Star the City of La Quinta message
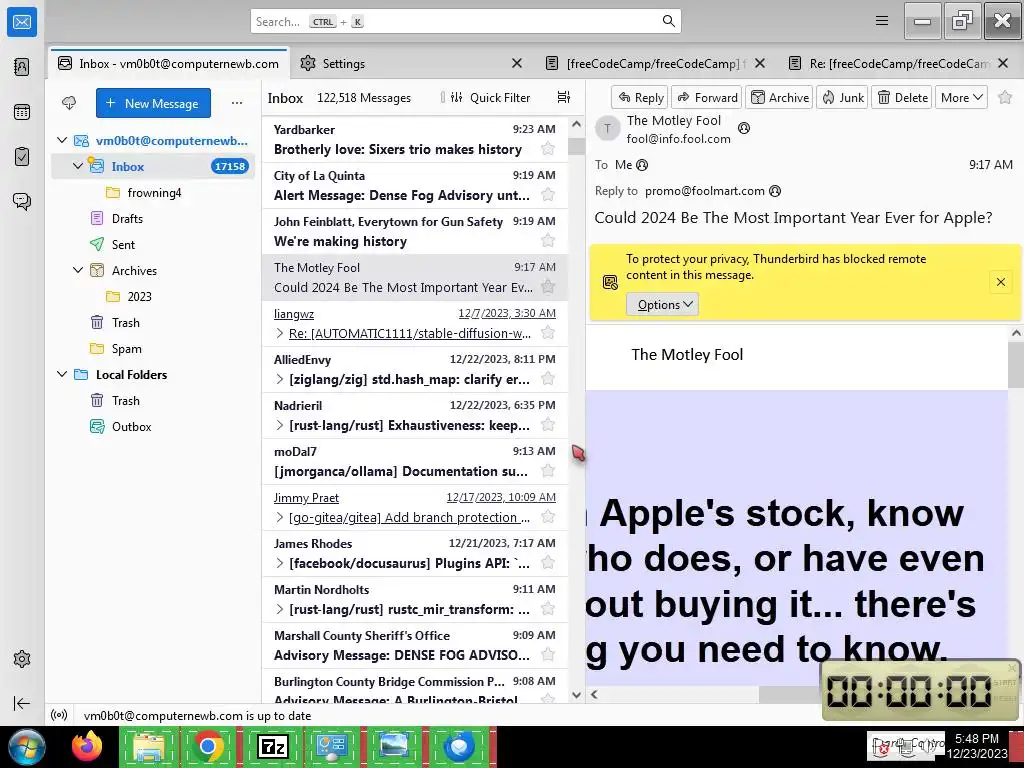 click(x=548, y=195)
